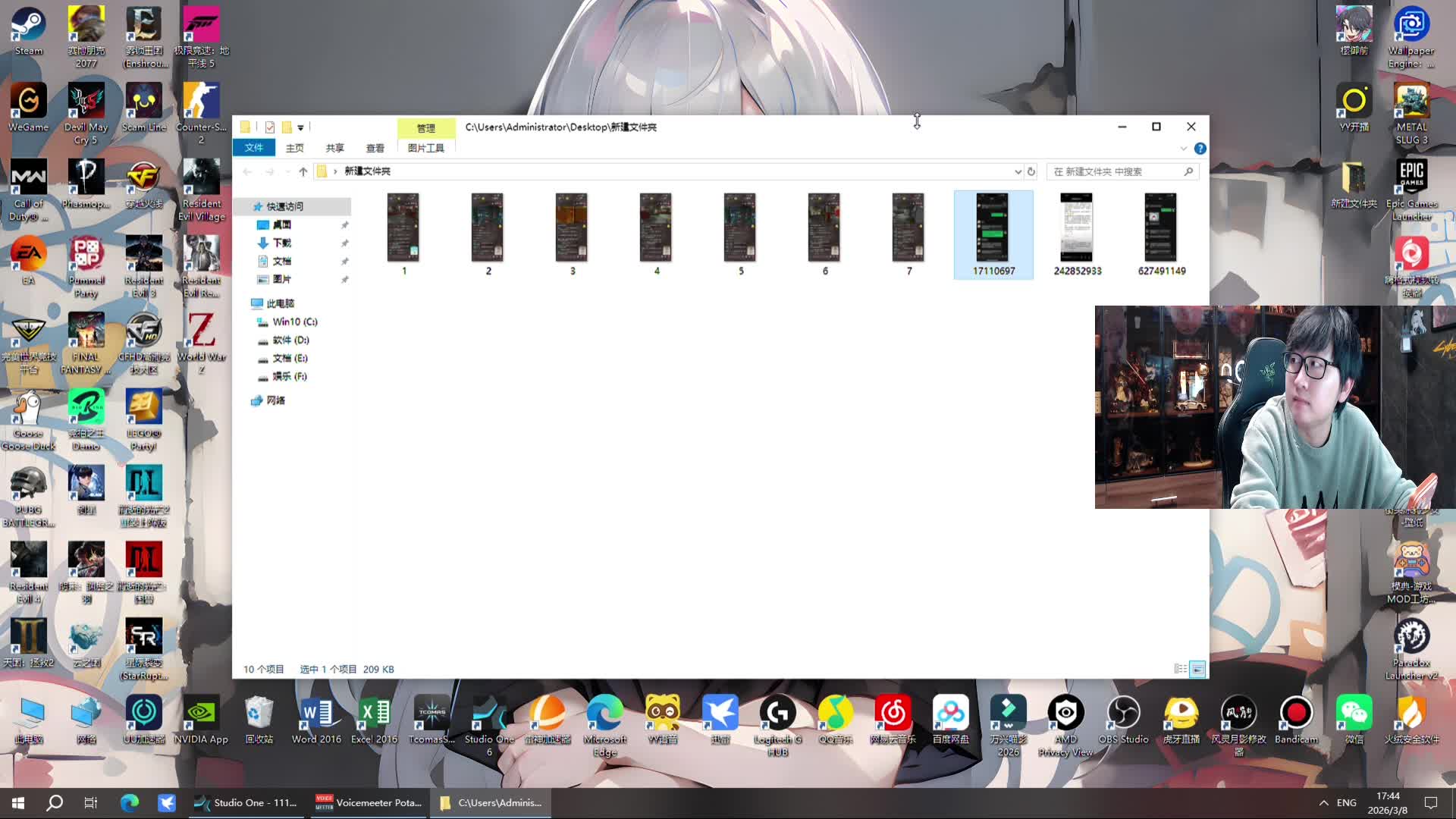Image resolution: width=1456 pixels, height=819 pixels.
Task: Click the refresh button beside address bar
Action: tap(1031, 172)
